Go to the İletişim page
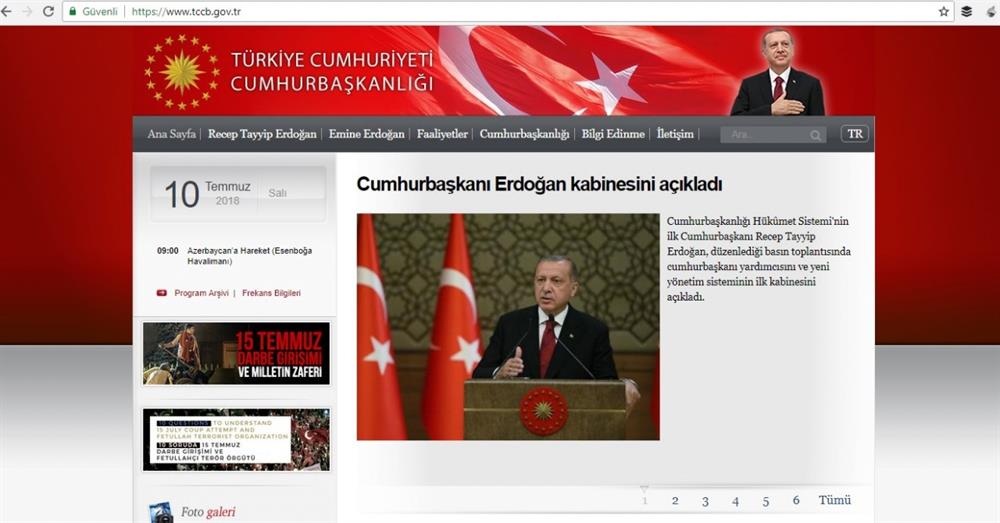Viewport: 1000px width, 523px height. [675, 134]
